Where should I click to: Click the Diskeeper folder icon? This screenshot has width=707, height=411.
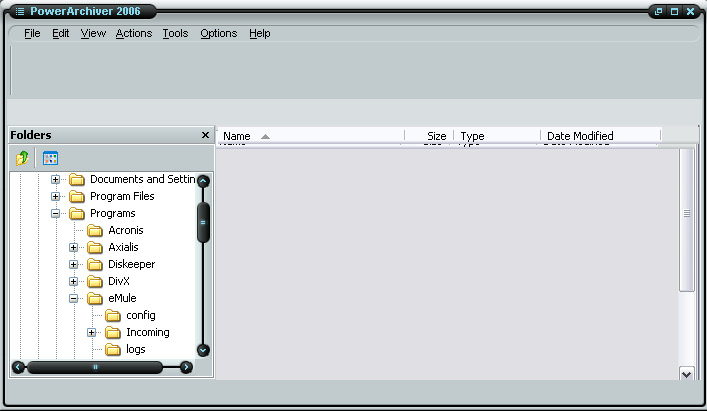click(95, 265)
